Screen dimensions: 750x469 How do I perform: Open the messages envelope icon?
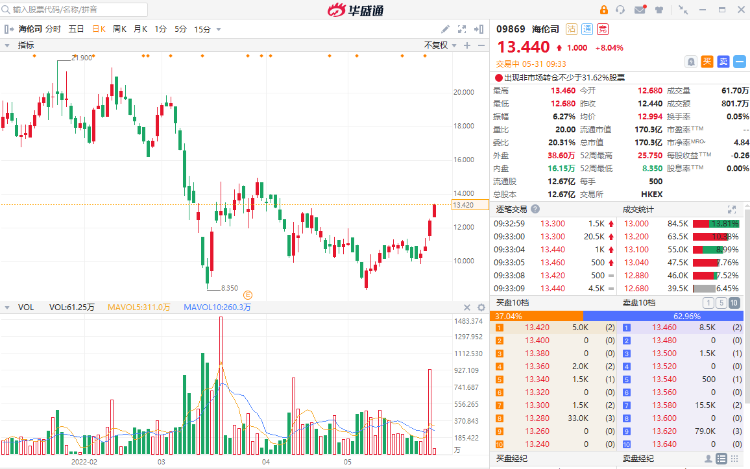click(641, 10)
